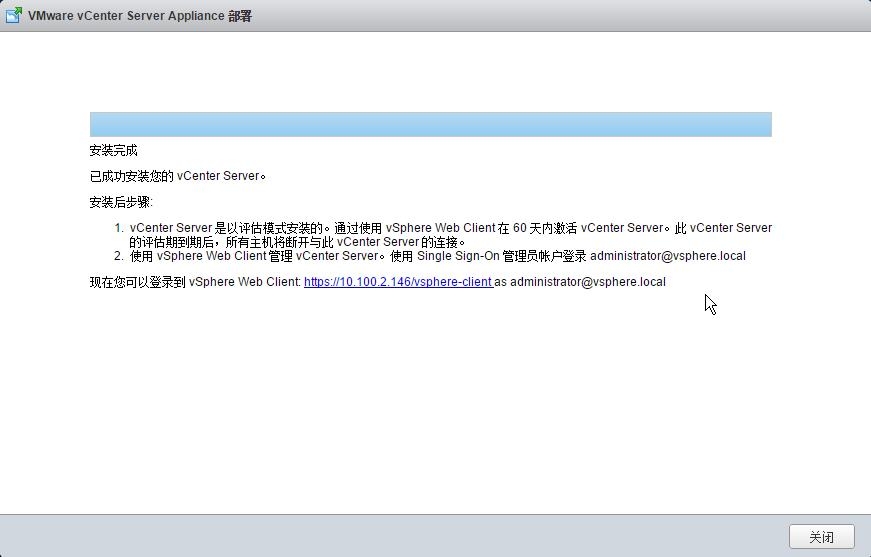This screenshot has height=557, width=871.
Task: Click the '已成功安装您的 vCenter Server' text
Action: point(178,176)
